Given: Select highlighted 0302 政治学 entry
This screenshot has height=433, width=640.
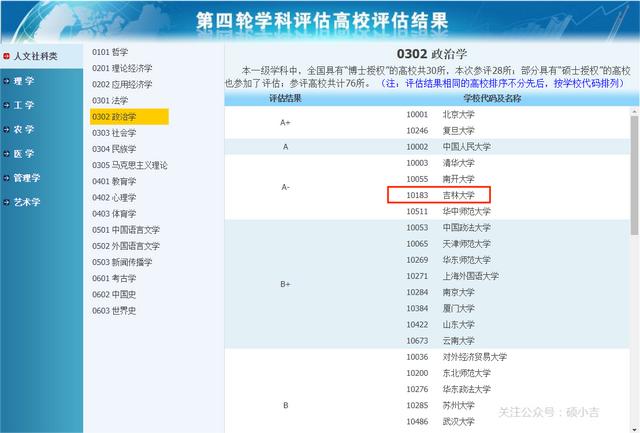Looking at the screenshot, I should (x=129, y=117).
